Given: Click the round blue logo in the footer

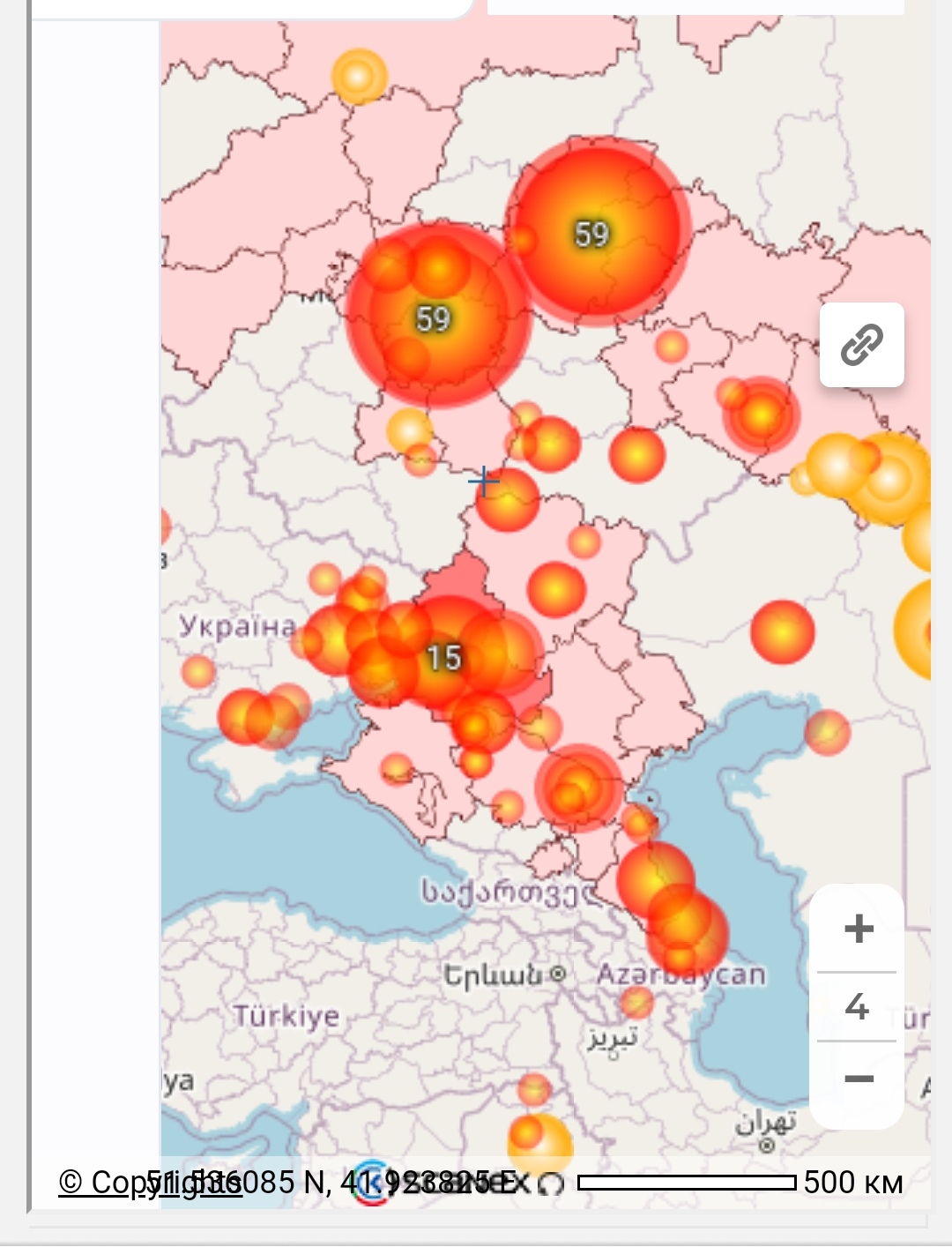Looking at the screenshot, I should (x=371, y=1183).
